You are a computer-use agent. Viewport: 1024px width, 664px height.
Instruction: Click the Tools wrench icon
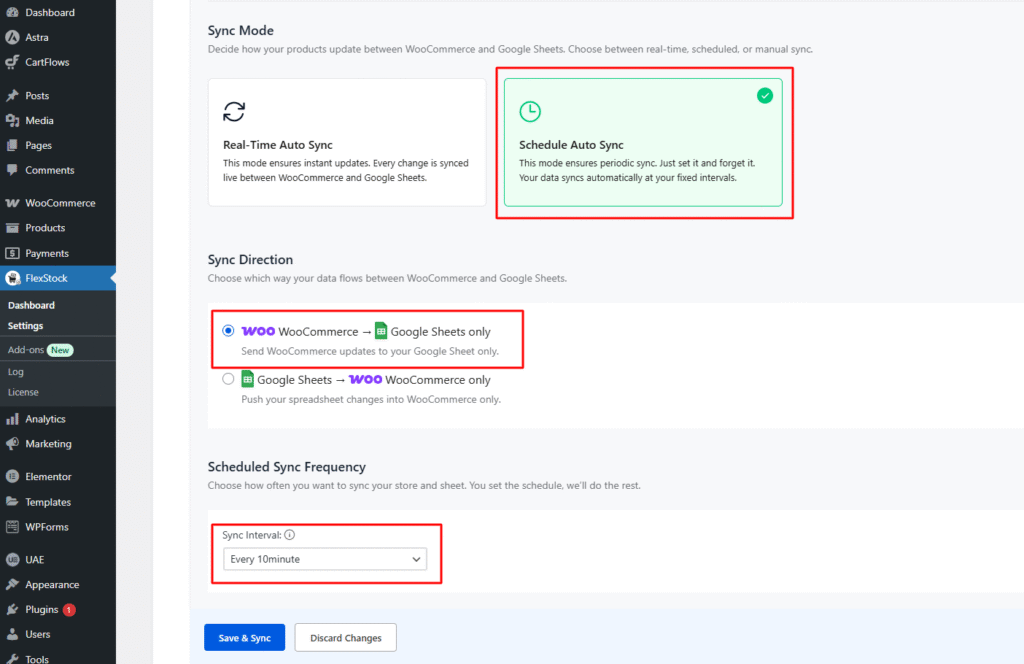point(12,658)
